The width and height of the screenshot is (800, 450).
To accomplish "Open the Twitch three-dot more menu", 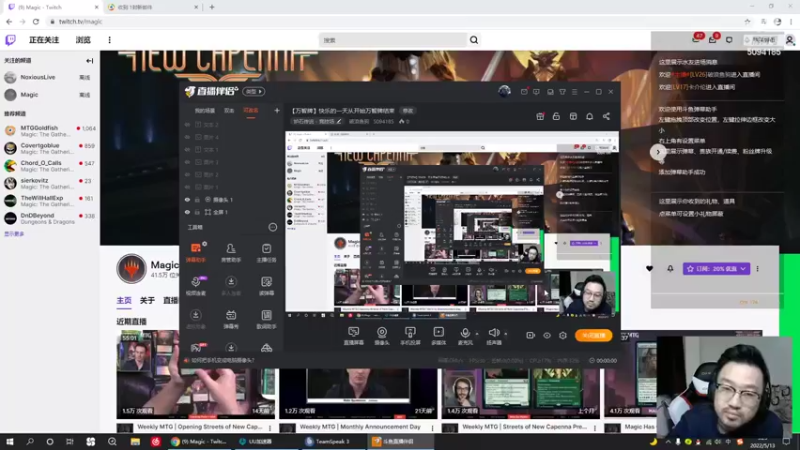I will pos(109,40).
